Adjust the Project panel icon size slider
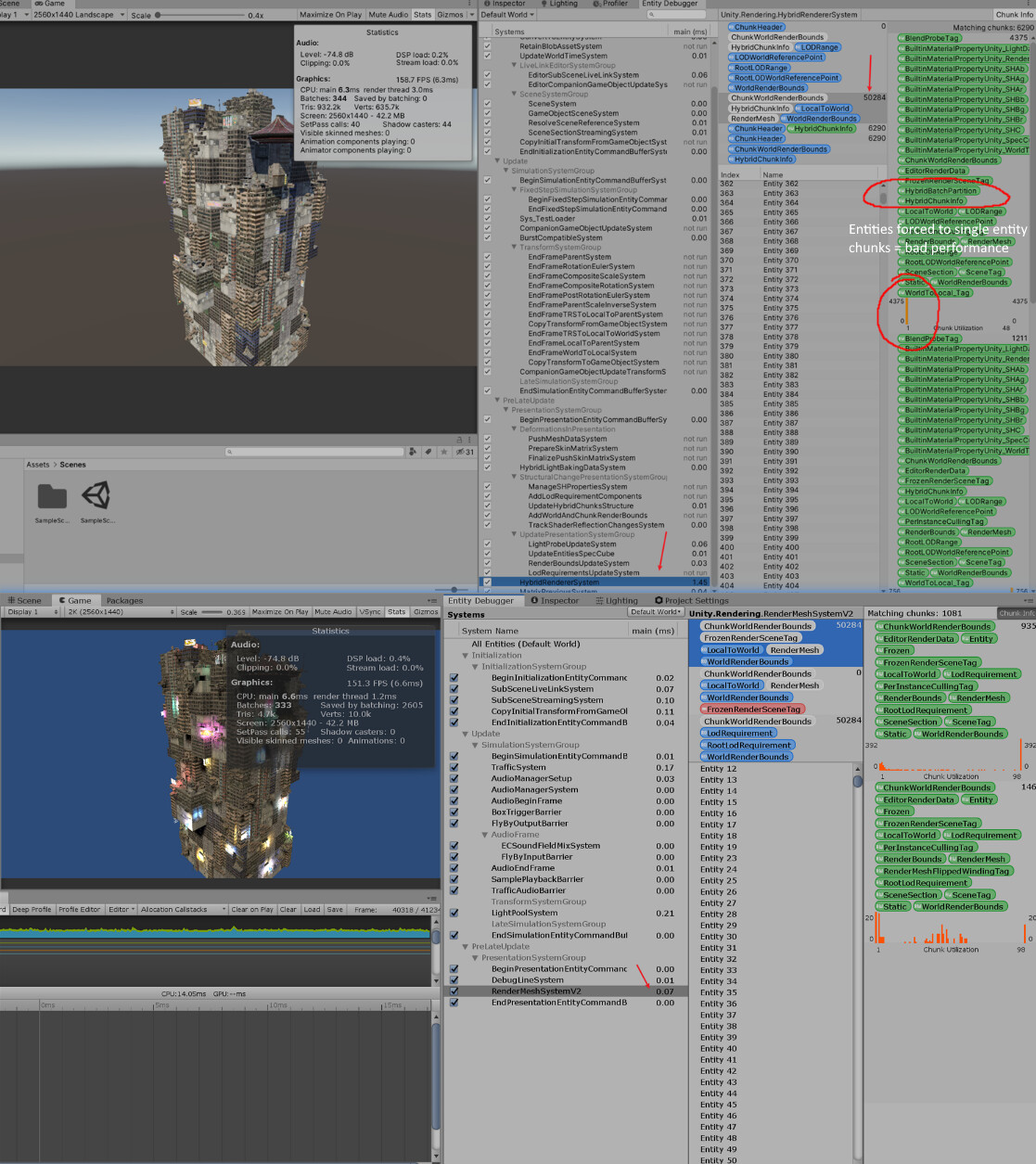The width and height of the screenshot is (1036, 1164). (454, 589)
